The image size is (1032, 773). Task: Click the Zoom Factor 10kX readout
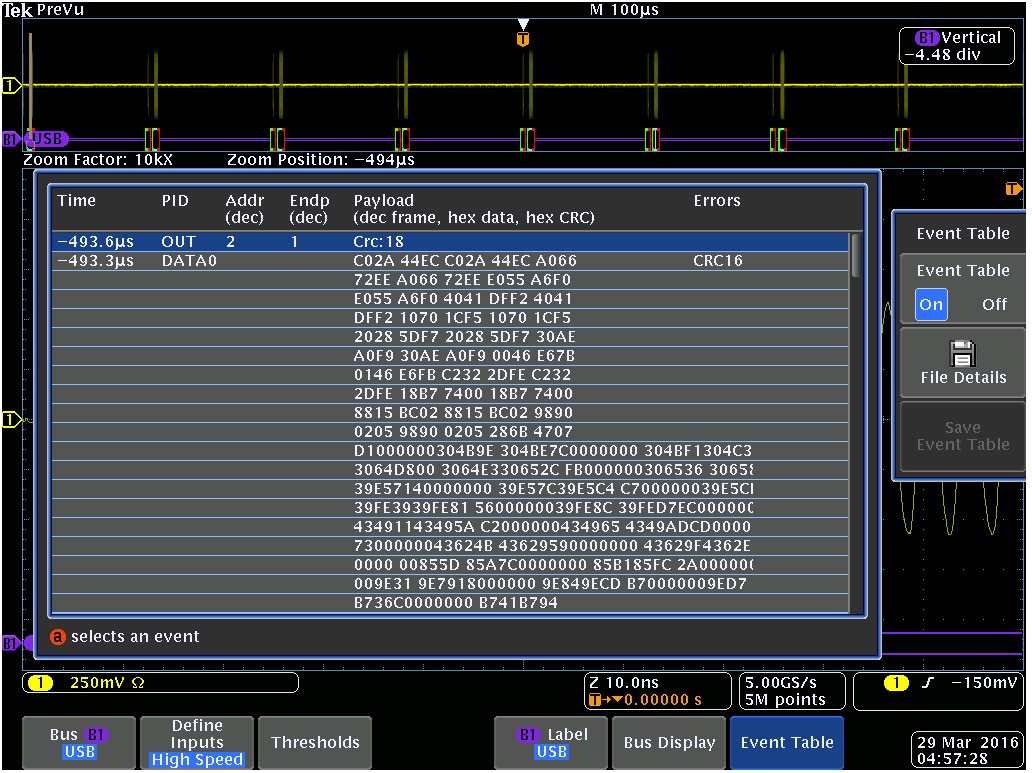[x=98, y=159]
